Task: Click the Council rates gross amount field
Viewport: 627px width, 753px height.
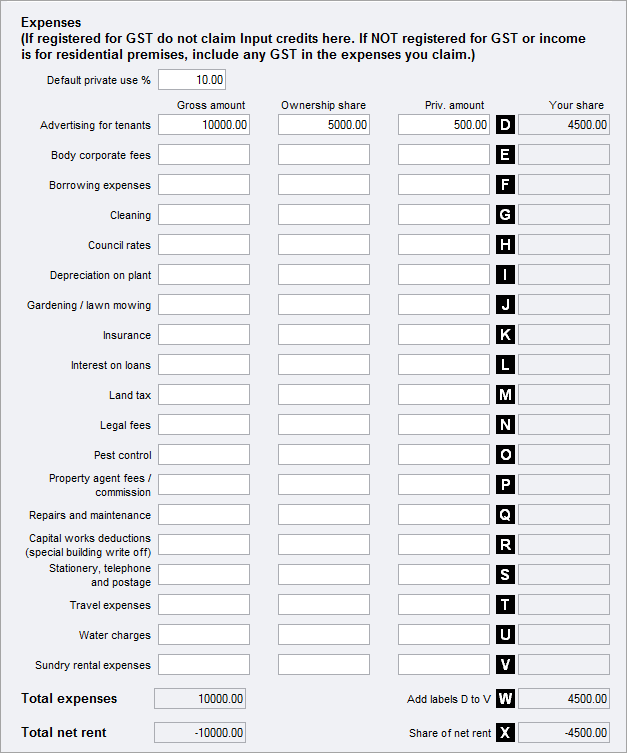Action: [204, 245]
